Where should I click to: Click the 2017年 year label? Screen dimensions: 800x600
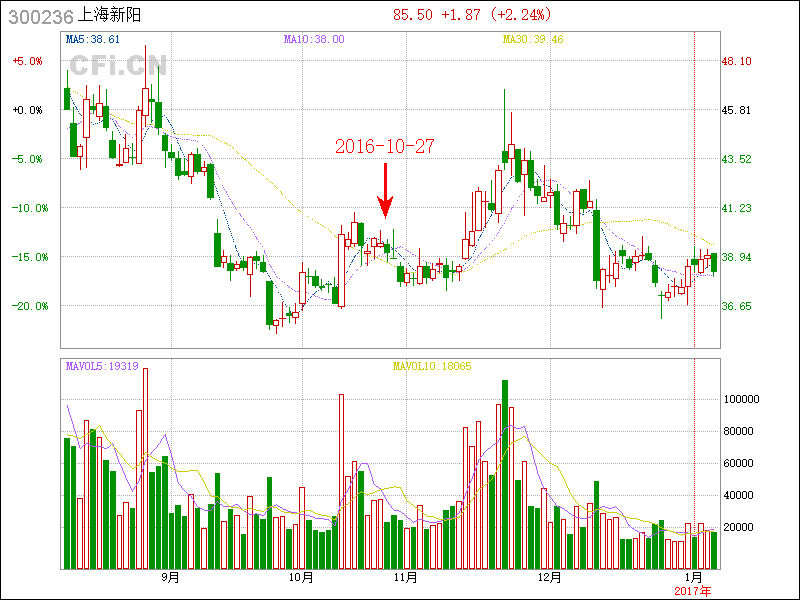693,592
